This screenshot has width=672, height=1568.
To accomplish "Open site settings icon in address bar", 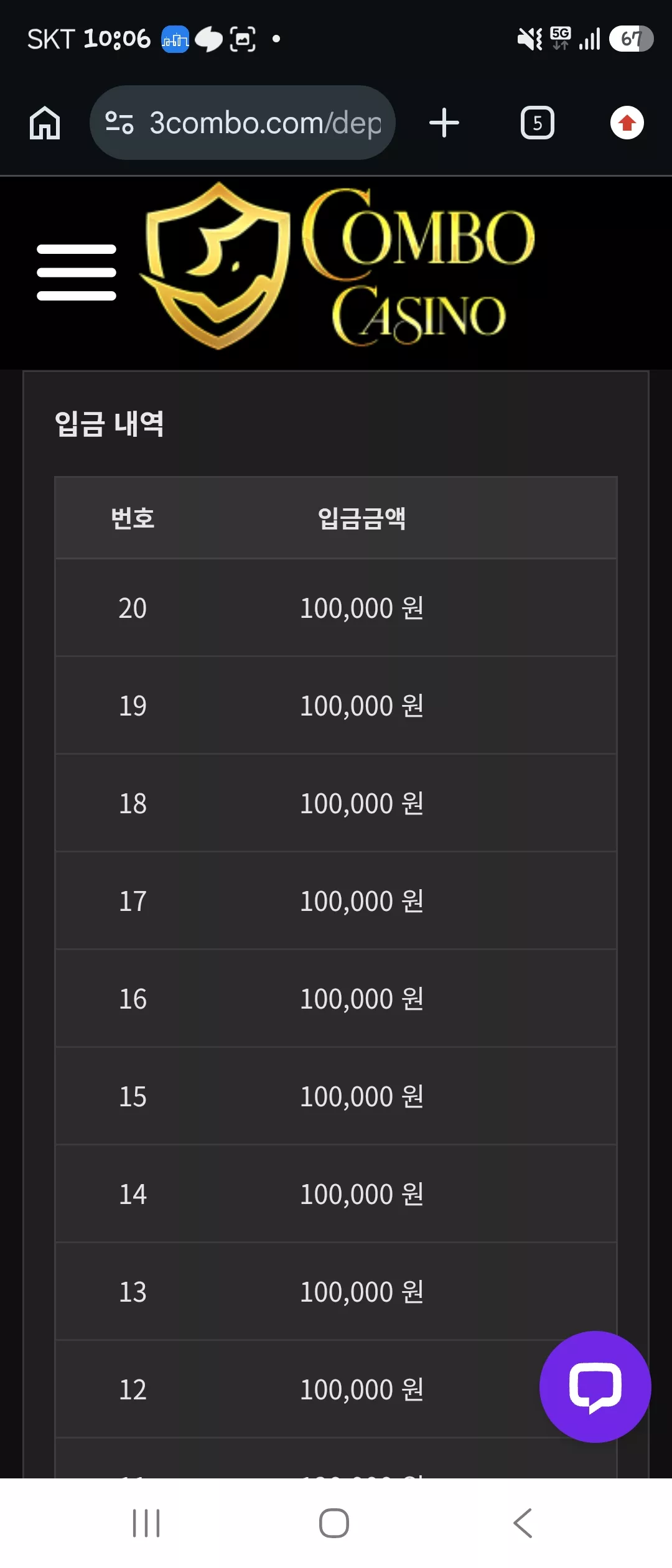I will point(119,123).
